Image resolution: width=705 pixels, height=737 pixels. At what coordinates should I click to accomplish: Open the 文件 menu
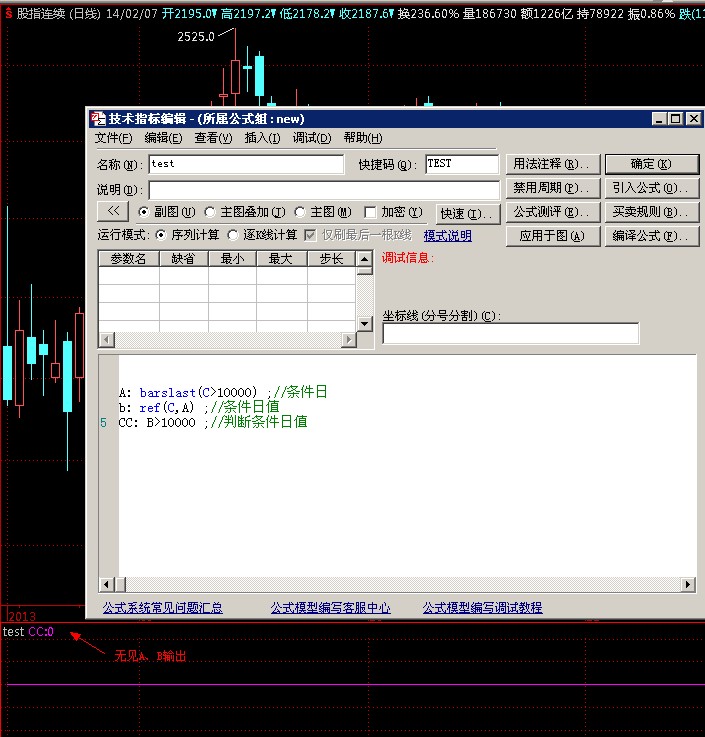click(113, 138)
